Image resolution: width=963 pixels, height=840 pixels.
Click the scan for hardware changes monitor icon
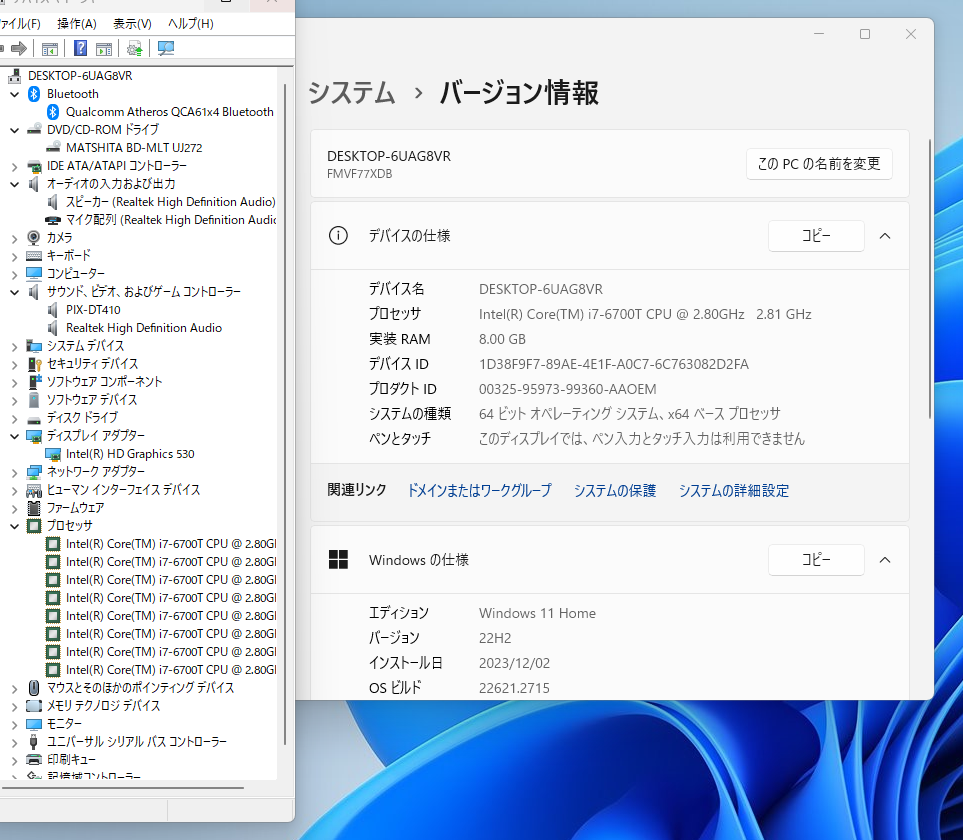pyautogui.click(x=166, y=48)
